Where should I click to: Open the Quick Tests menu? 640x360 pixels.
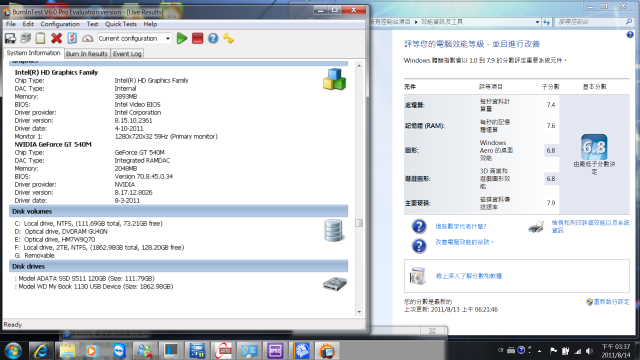(121, 24)
